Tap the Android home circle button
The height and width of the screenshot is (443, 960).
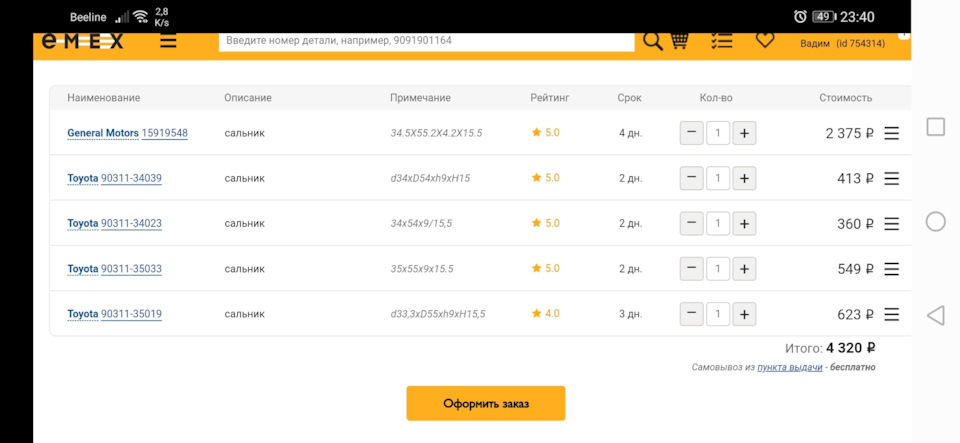click(x=936, y=222)
